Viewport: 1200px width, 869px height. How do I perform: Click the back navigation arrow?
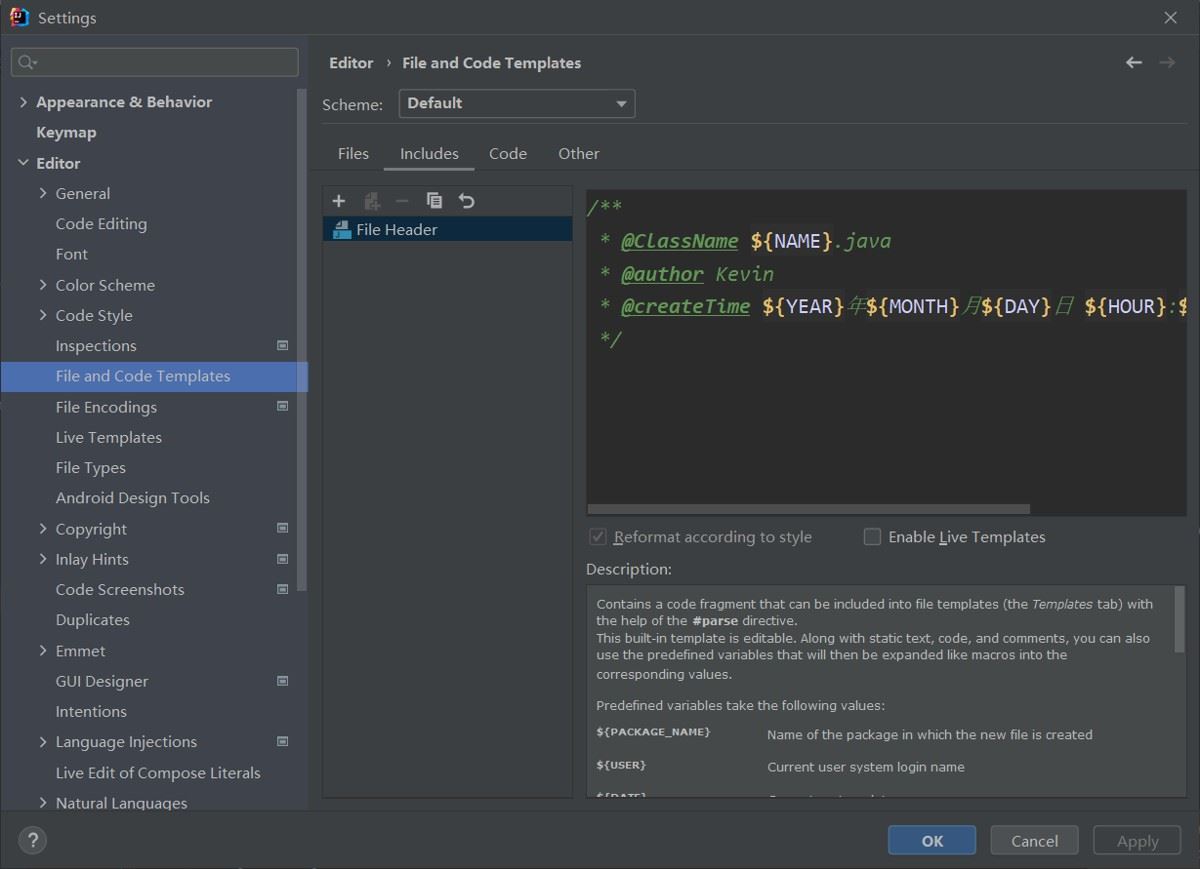tap(1134, 63)
